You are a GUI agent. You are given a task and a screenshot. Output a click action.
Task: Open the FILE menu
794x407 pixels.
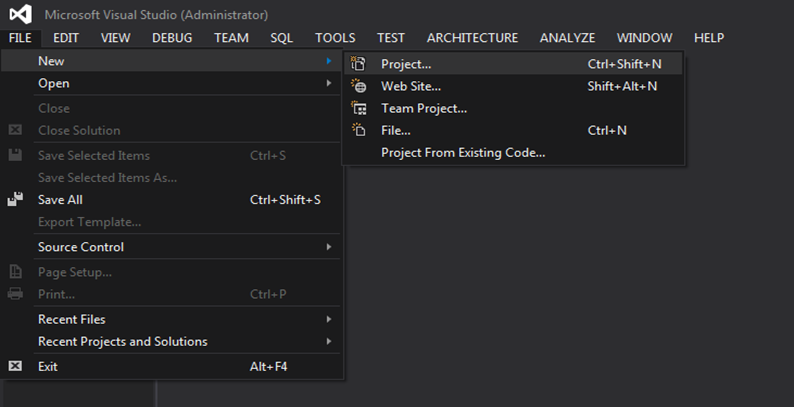(20, 38)
